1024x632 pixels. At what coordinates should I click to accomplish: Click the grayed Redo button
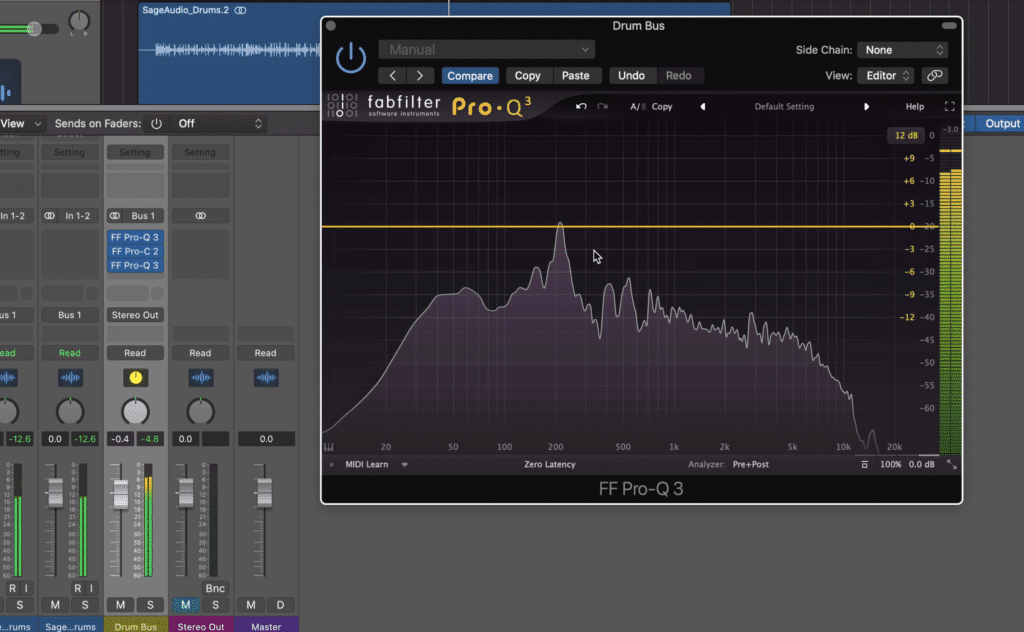pyautogui.click(x=679, y=76)
